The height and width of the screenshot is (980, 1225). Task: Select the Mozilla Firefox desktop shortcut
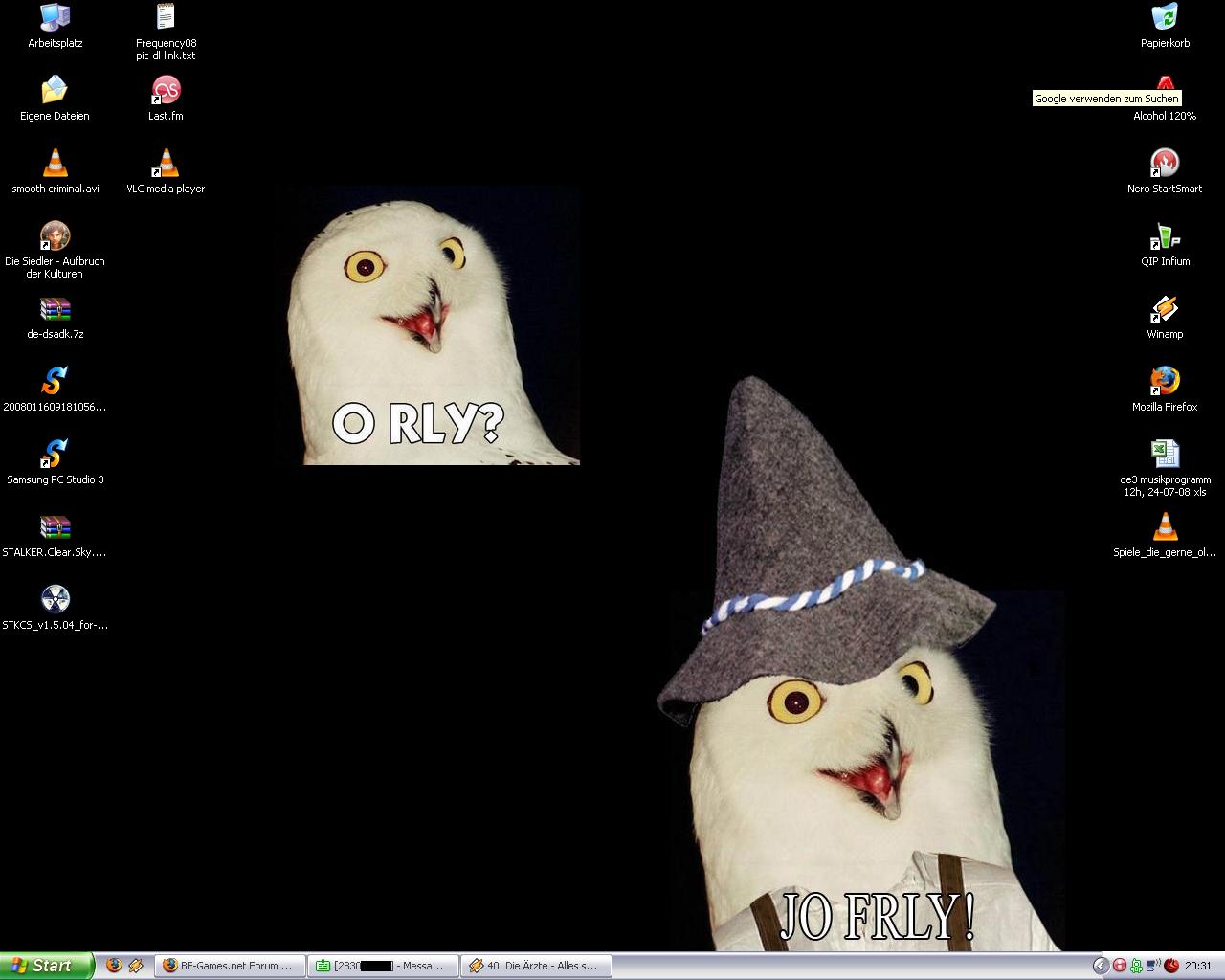point(1165,390)
